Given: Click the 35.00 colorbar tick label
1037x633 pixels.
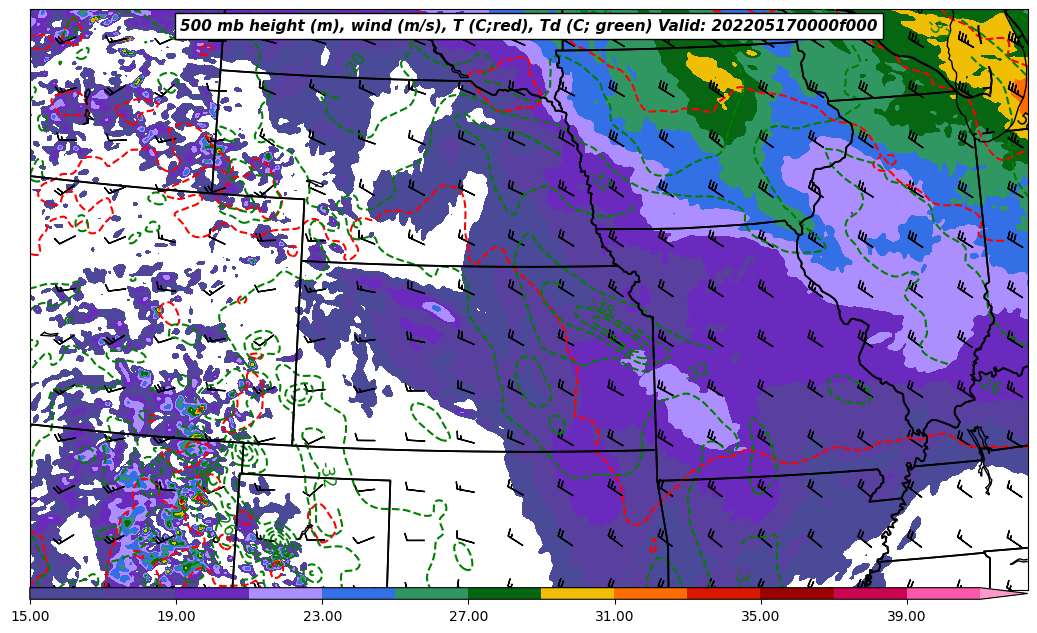Looking at the screenshot, I should click(760, 616).
